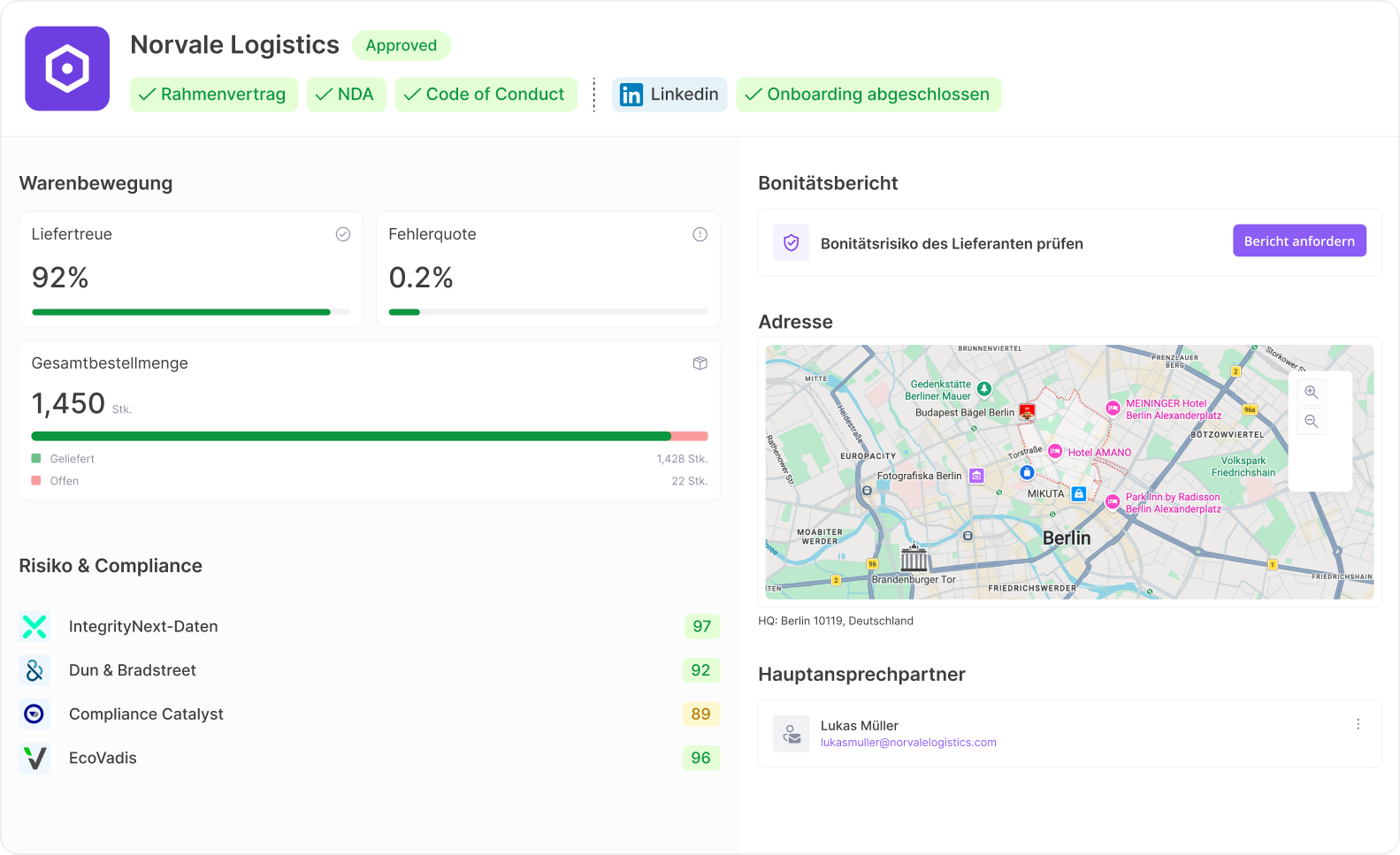The height and width of the screenshot is (855, 1400).
Task: Click the EcoVadis score 96
Action: click(701, 758)
